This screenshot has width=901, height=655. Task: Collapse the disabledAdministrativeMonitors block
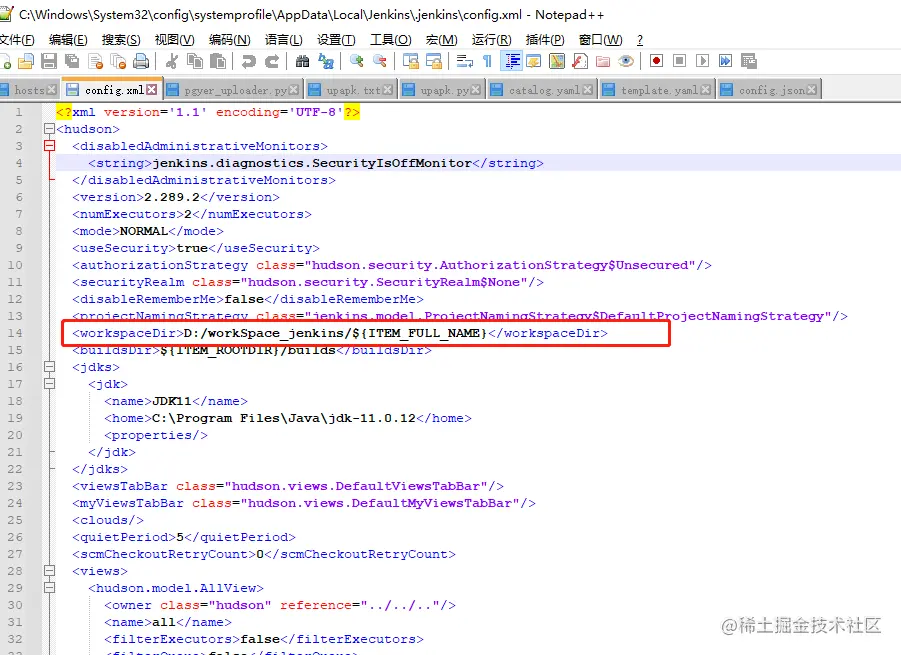[49, 145]
